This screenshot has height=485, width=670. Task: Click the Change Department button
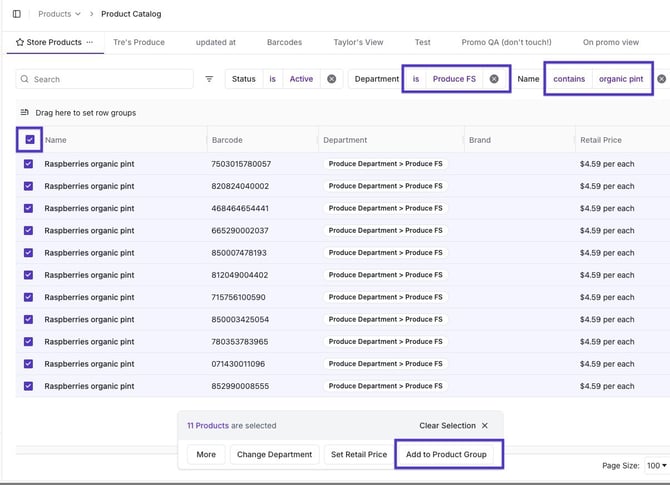pos(275,454)
